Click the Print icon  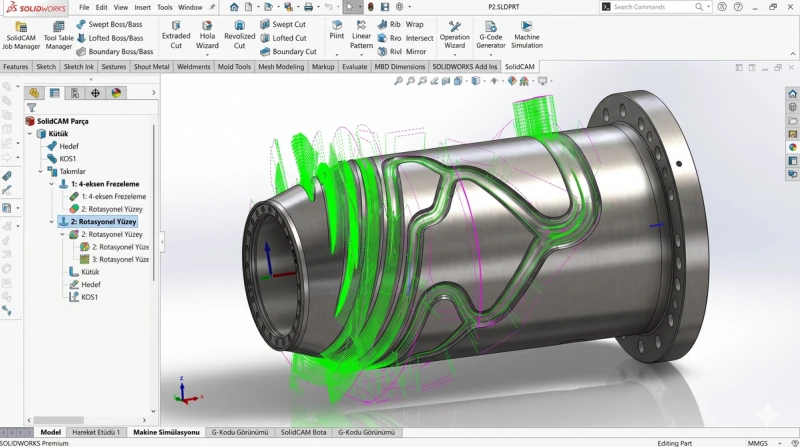click(x=309, y=7)
